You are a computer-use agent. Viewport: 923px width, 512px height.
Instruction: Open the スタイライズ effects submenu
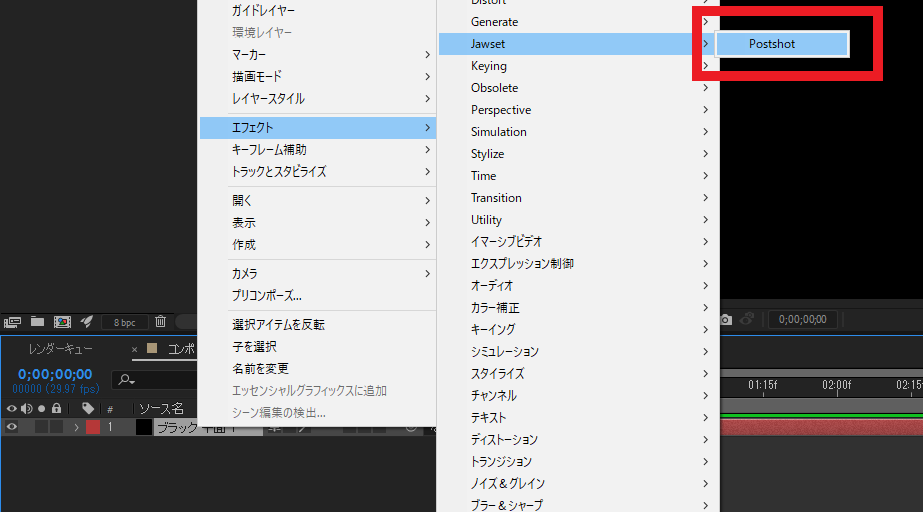pos(577,374)
